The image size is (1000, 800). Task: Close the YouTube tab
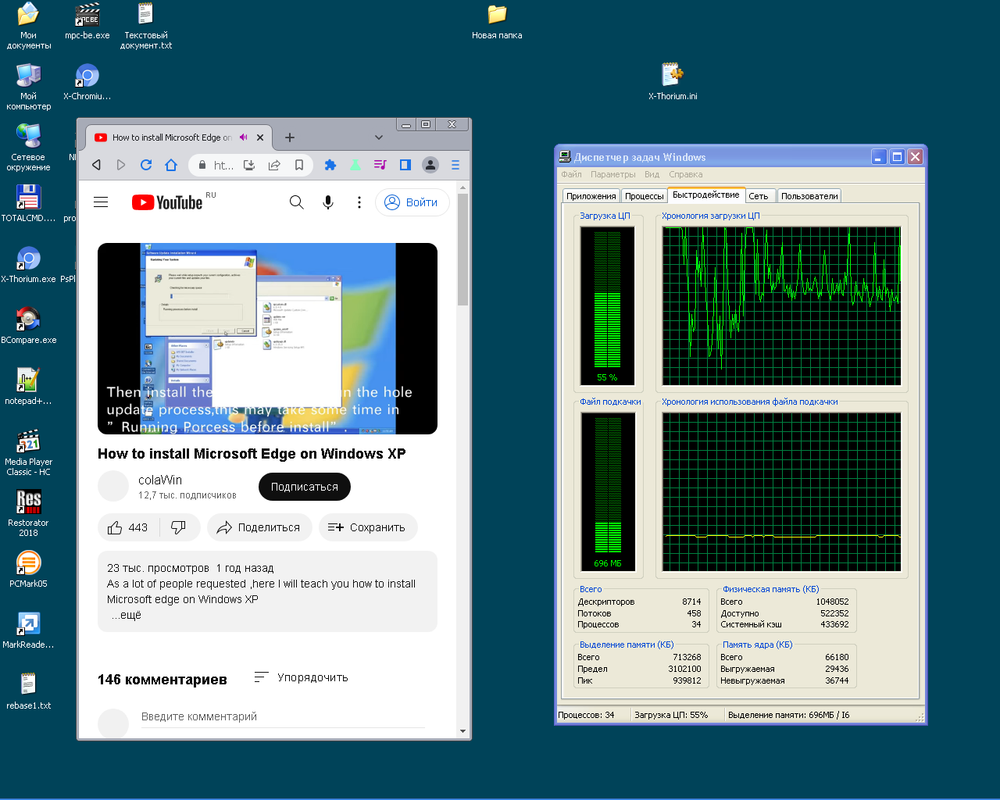click(x=260, y=137)
